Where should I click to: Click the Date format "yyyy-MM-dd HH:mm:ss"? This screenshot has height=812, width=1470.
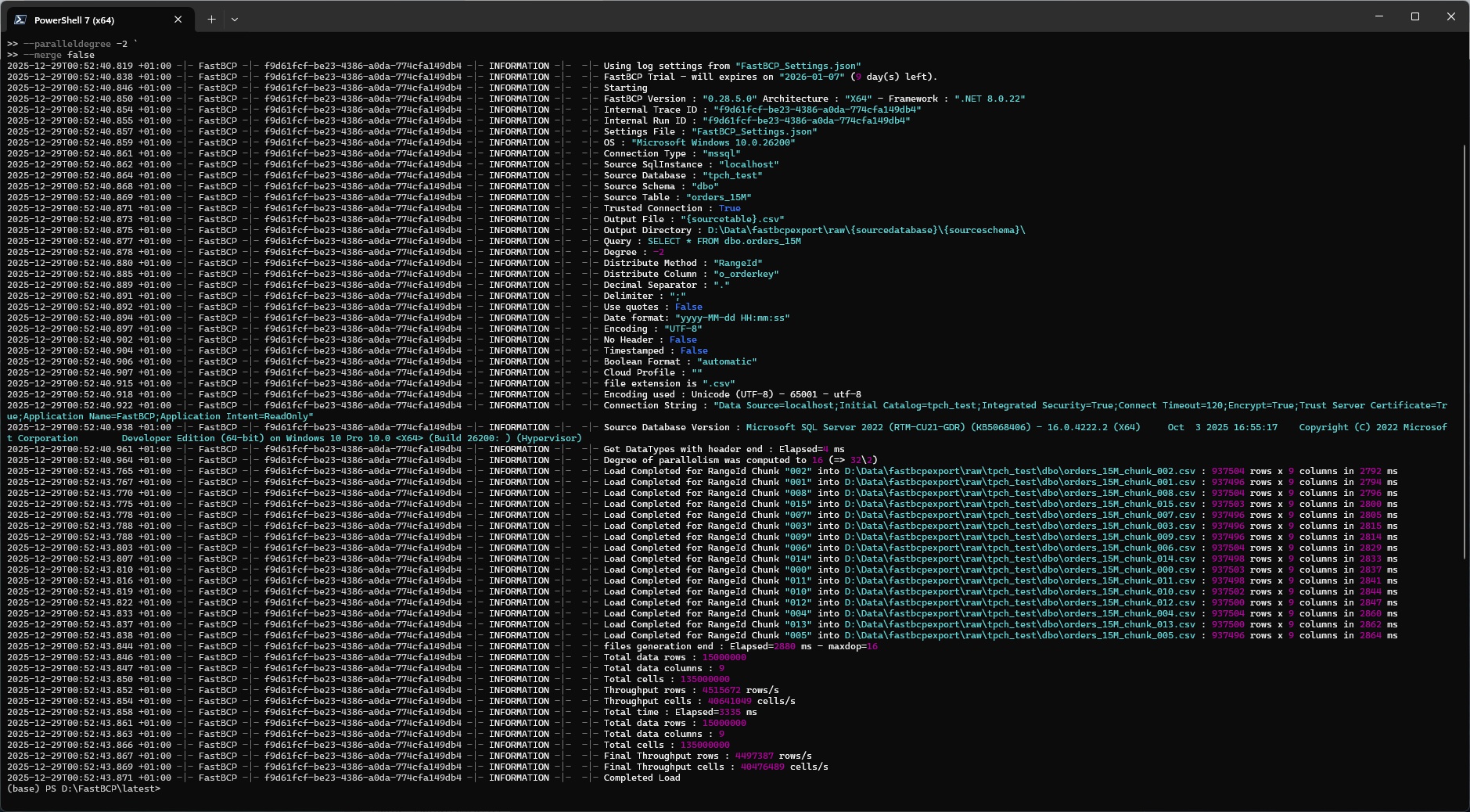pyautogui.click(x=732, y=318)
